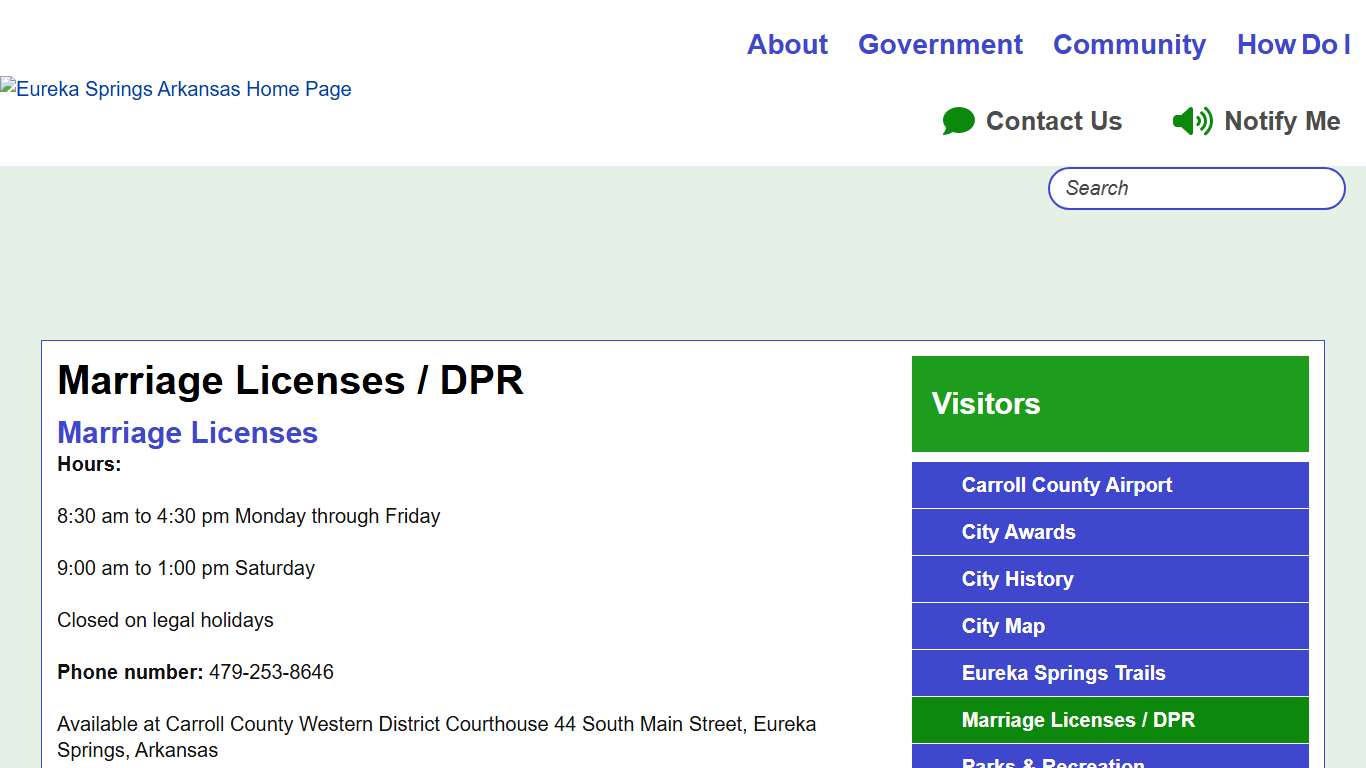Click the Contact Us label
Viewport: 1366px width, 768px height.
[x=1054, y=121]
